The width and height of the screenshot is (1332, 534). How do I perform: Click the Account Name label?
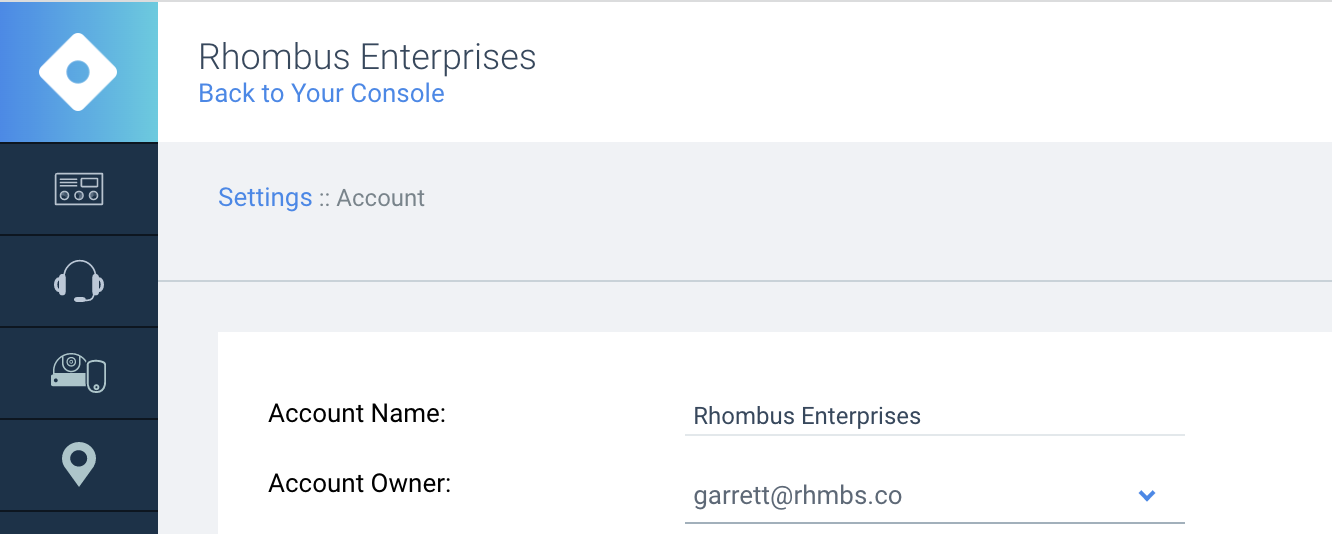[357, 413]
